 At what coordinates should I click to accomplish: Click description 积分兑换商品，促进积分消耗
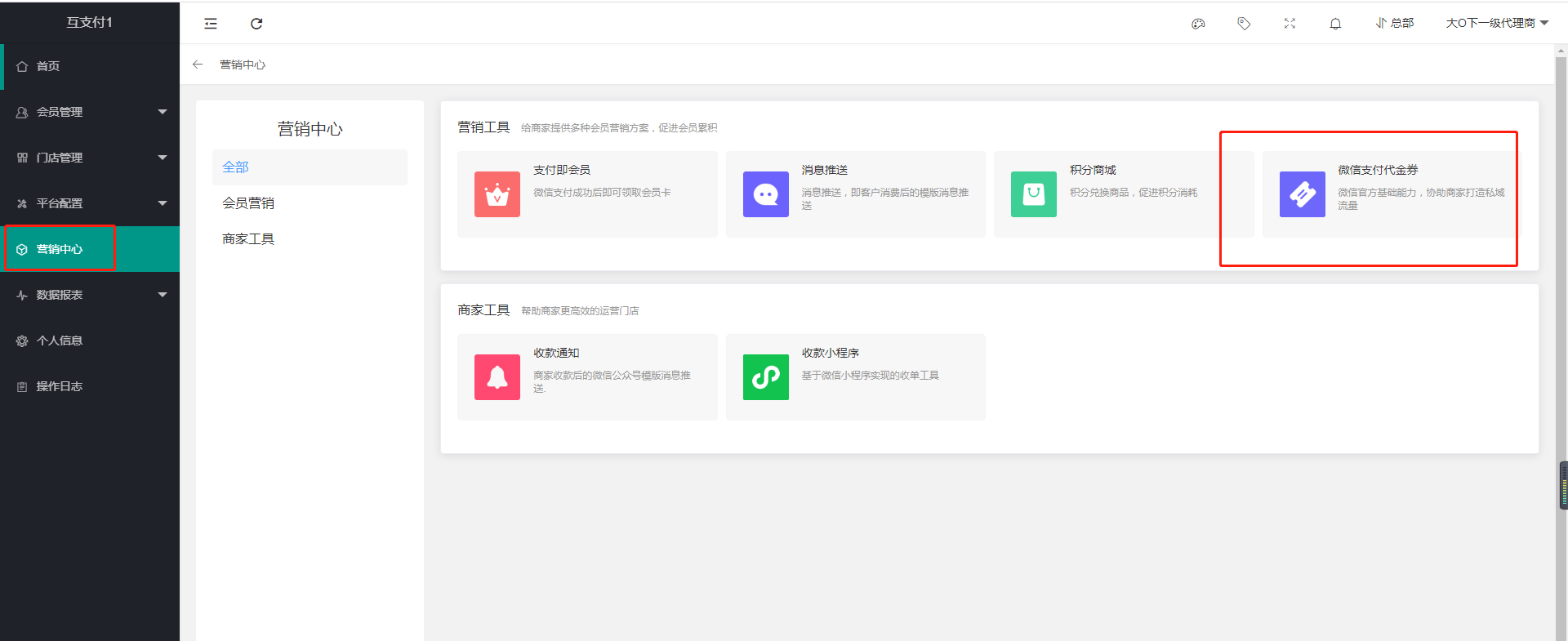pos(1134,193)
